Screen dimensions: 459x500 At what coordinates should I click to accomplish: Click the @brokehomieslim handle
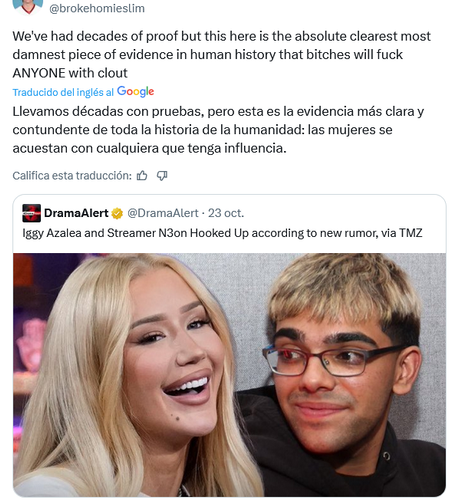[97, 8]
